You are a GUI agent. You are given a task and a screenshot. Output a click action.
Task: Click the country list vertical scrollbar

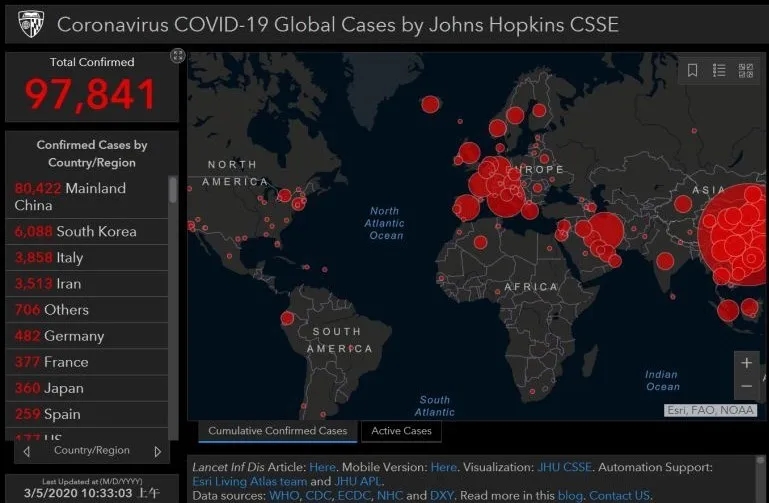[x=173, y=190]
